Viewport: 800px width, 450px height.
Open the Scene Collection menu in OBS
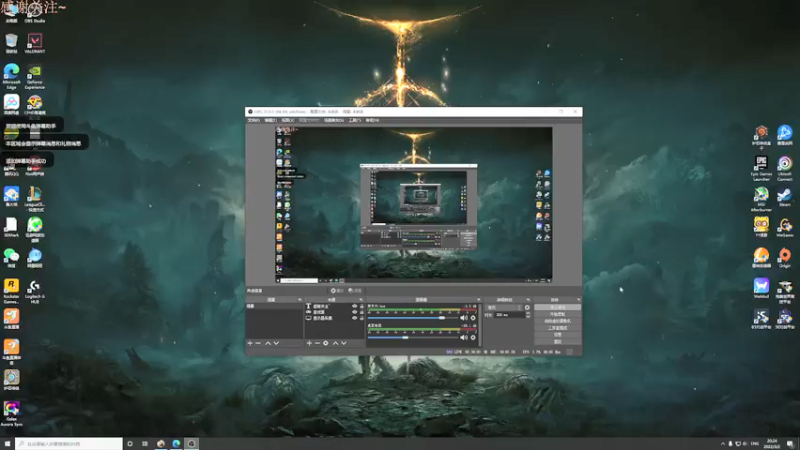tap(334, 120)
